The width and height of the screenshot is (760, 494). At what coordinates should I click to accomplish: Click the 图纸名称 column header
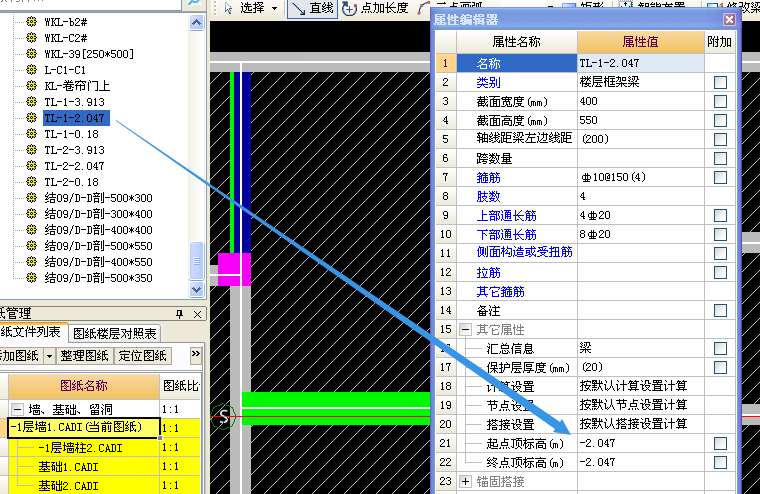point(84,386)
